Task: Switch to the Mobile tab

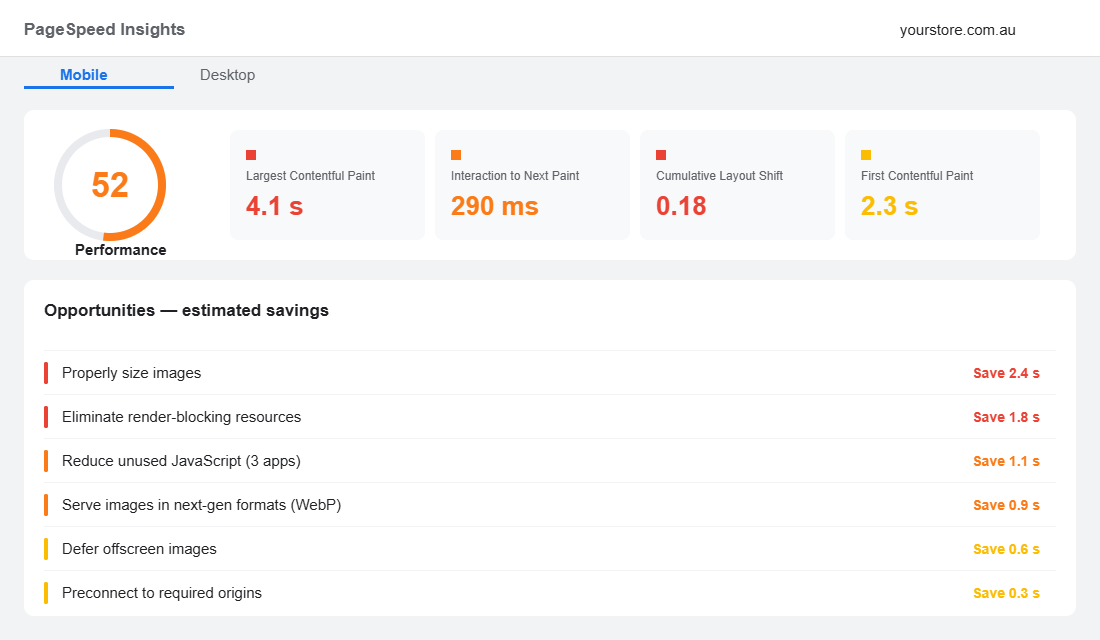Action: 98,75
